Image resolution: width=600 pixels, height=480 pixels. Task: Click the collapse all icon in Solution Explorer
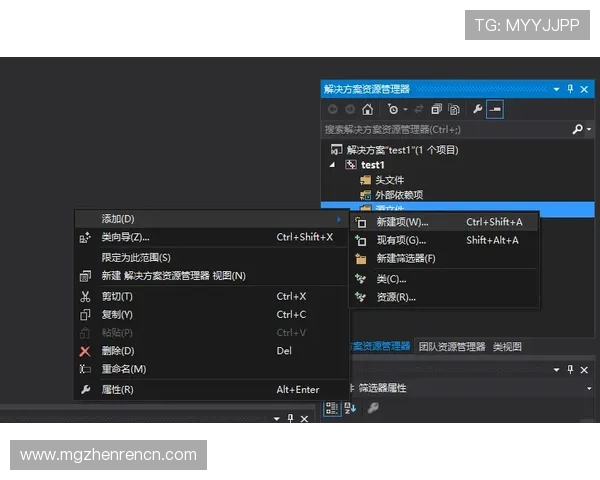436,109
